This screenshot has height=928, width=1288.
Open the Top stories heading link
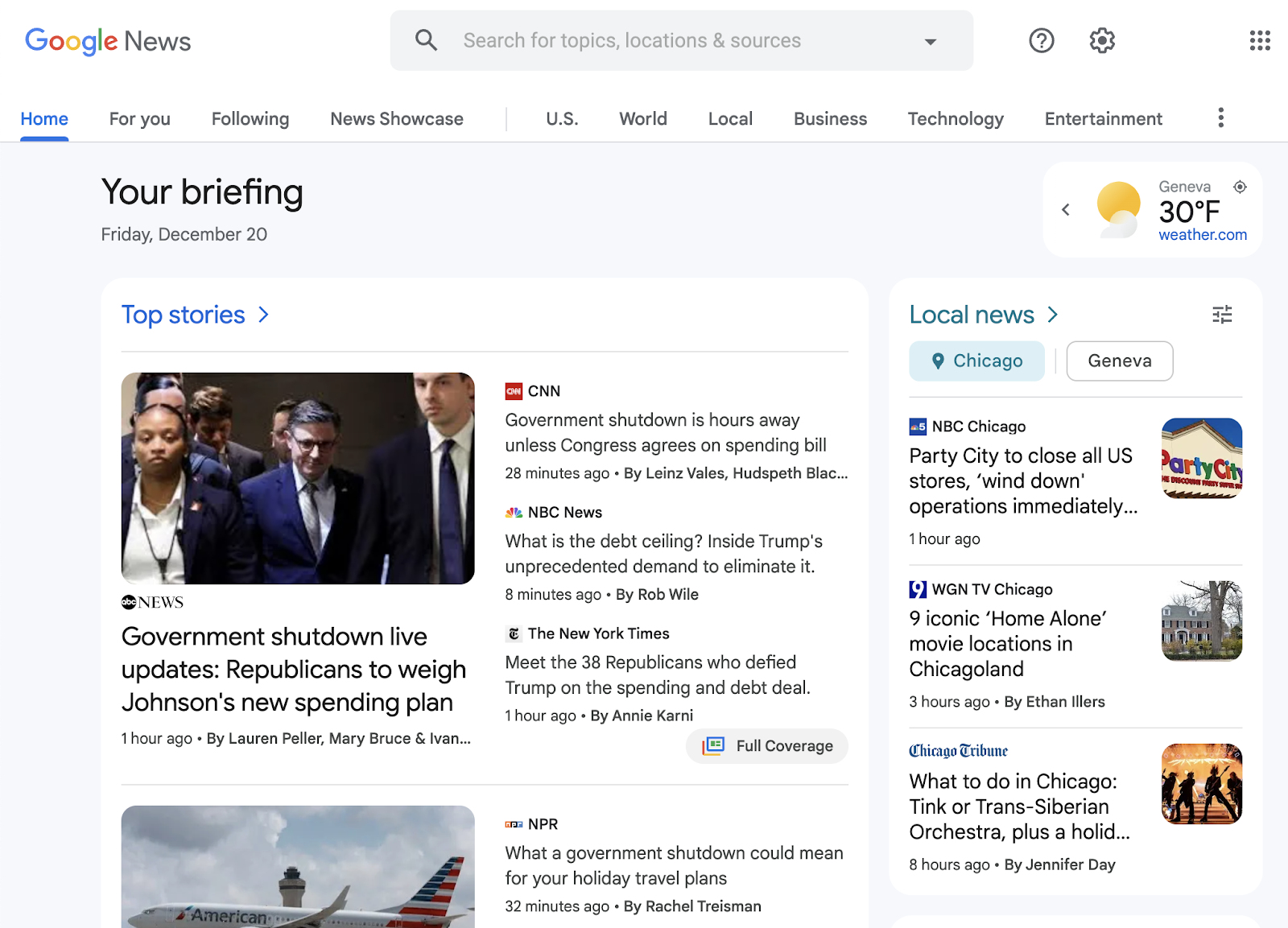pos(184,315)
